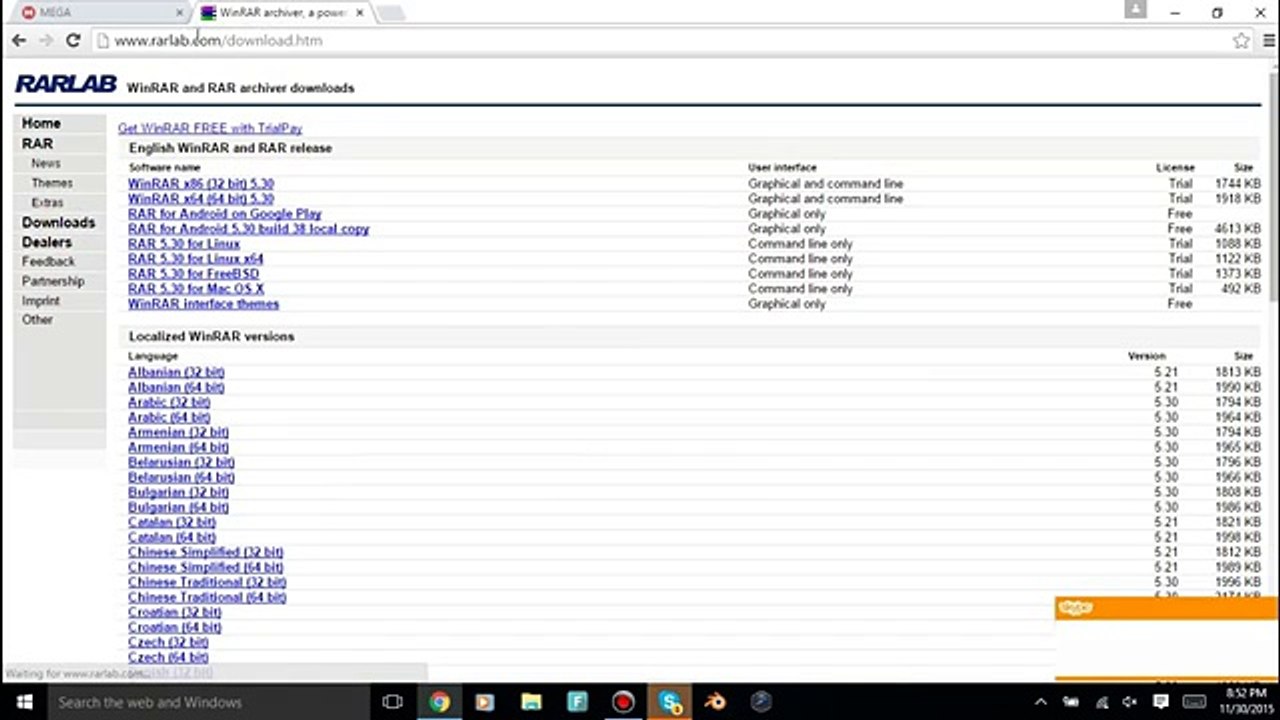The image size is (1280, 720).
Task: Download Belarusian (64 bit) WinRAR
Action: click(181, 477)
